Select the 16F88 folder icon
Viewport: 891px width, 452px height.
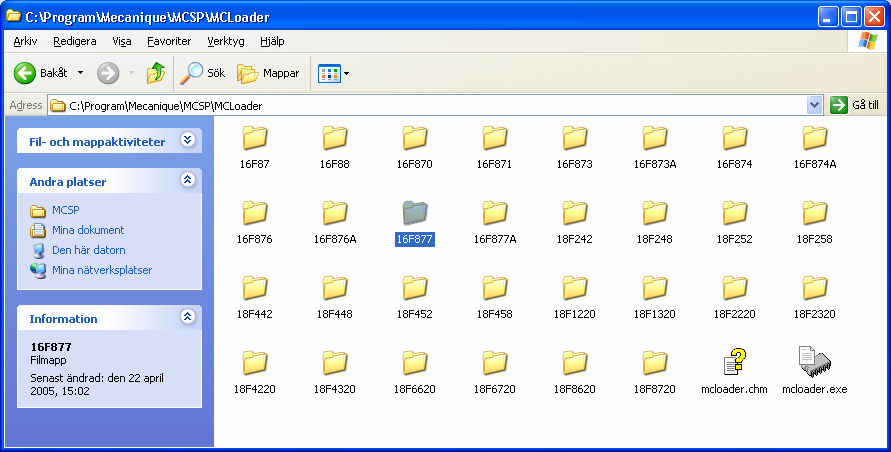(335, 138)
